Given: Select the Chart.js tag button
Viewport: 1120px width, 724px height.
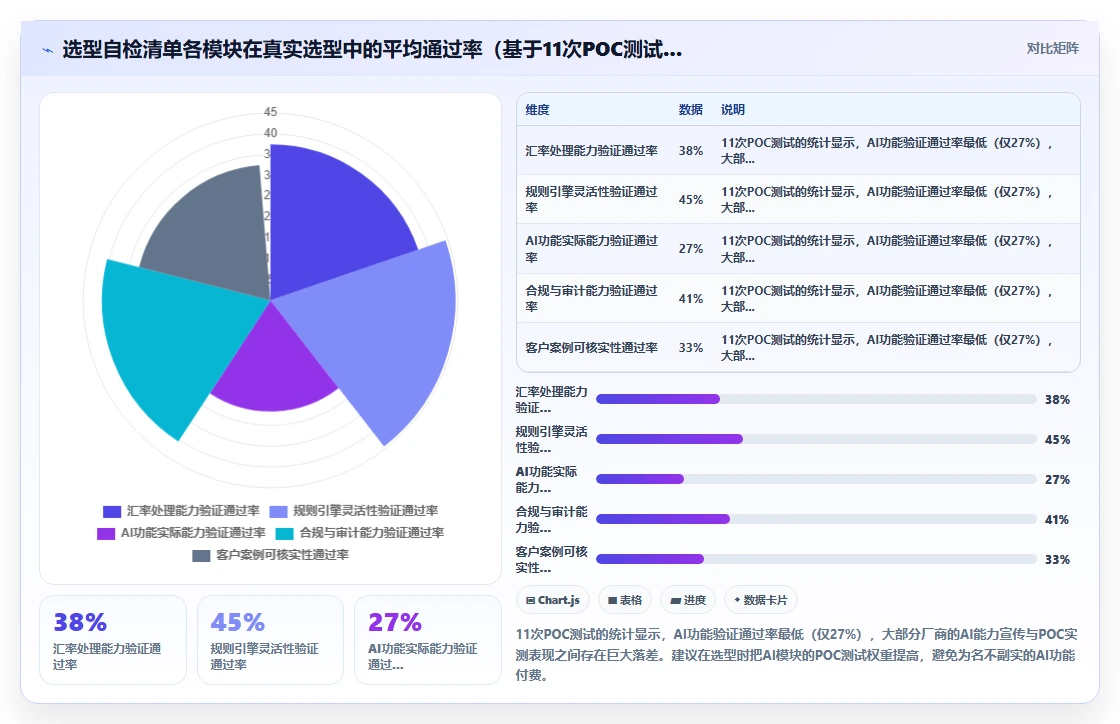Looking at the screenshot, I should [x=553, y=600].
